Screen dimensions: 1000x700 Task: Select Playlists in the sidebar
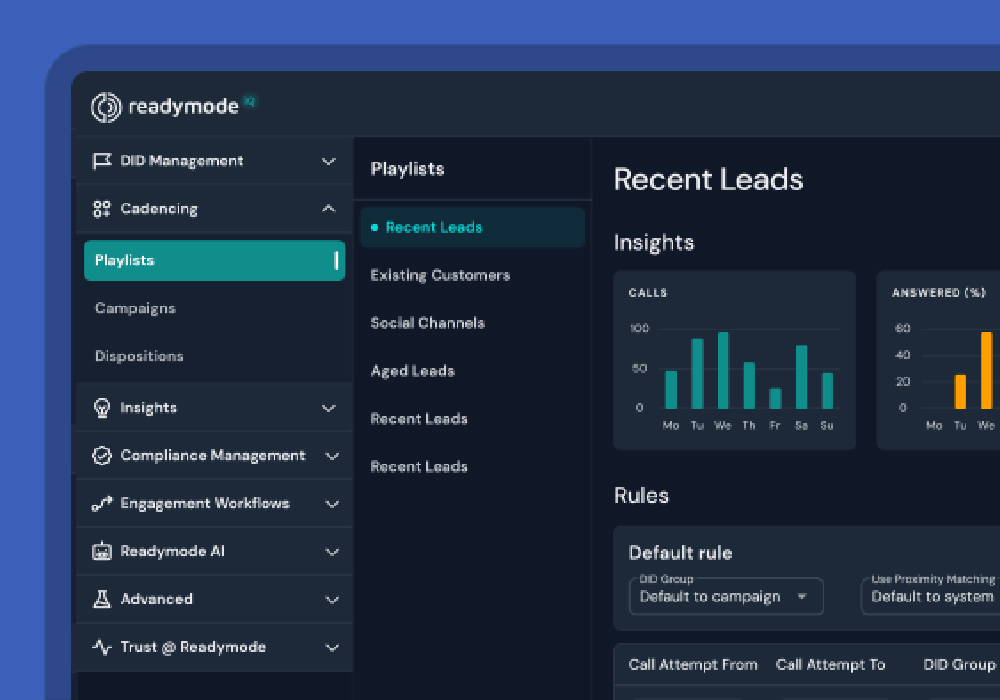click(x=214, y=261)
